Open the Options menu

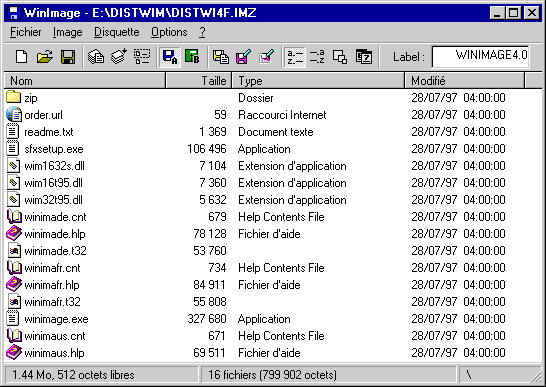point(169,32)
